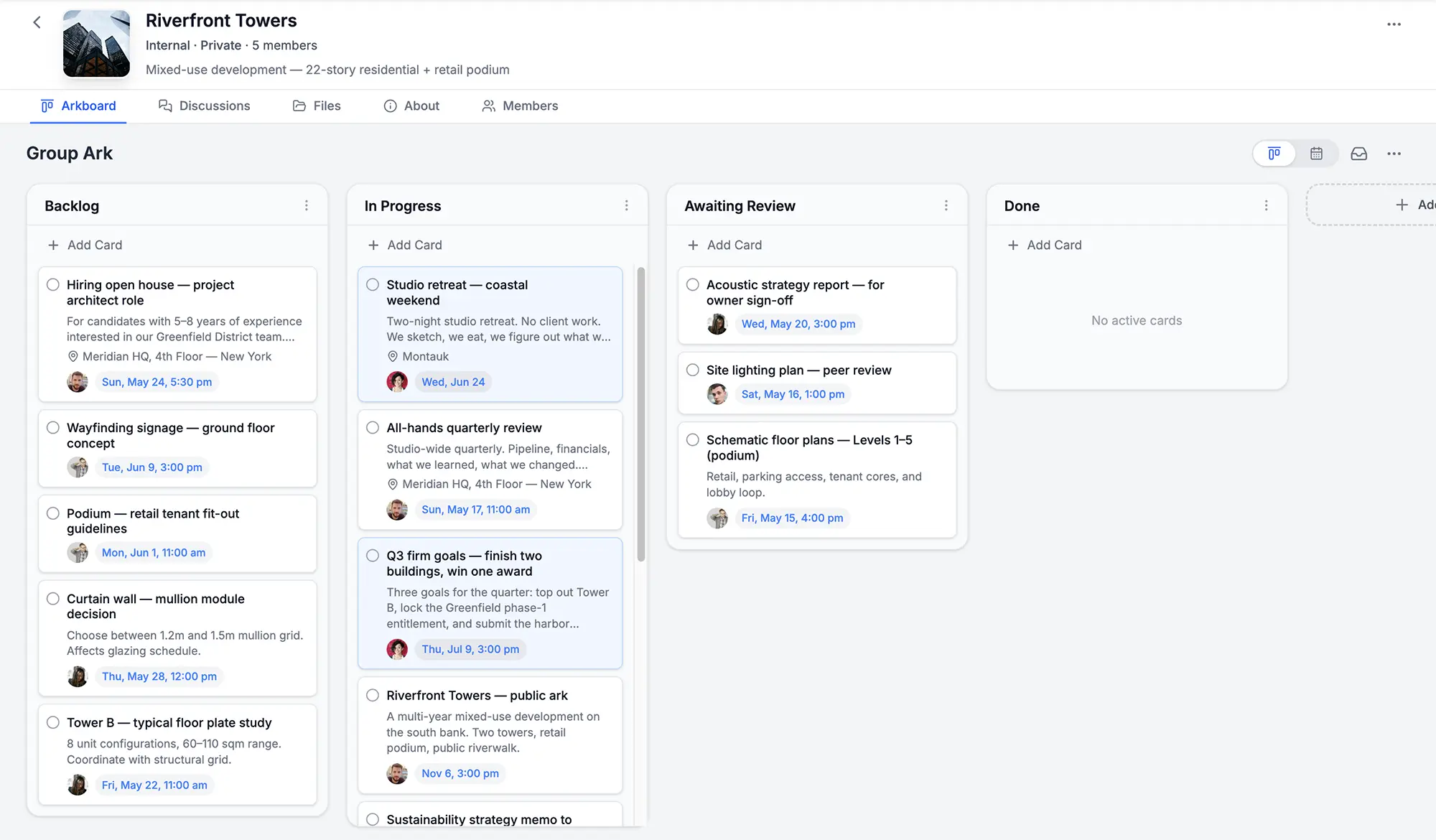
Task: Add a new column to the board
Action: click(x=1373, y=205)
